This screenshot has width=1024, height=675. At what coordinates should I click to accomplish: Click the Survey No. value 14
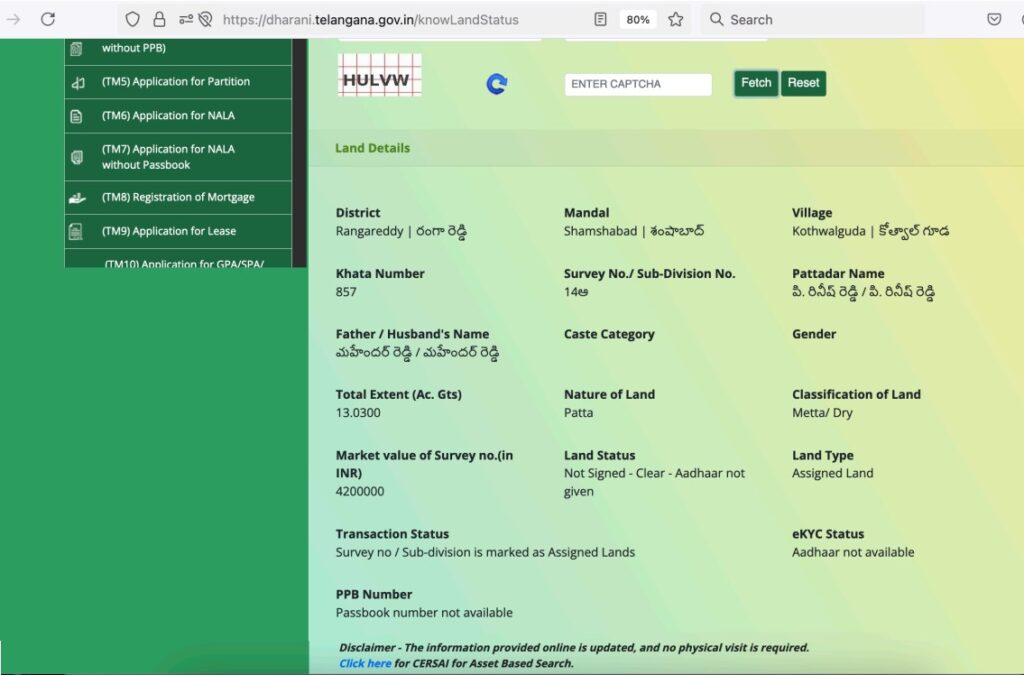pyautogui.click(x=576, y=292)
